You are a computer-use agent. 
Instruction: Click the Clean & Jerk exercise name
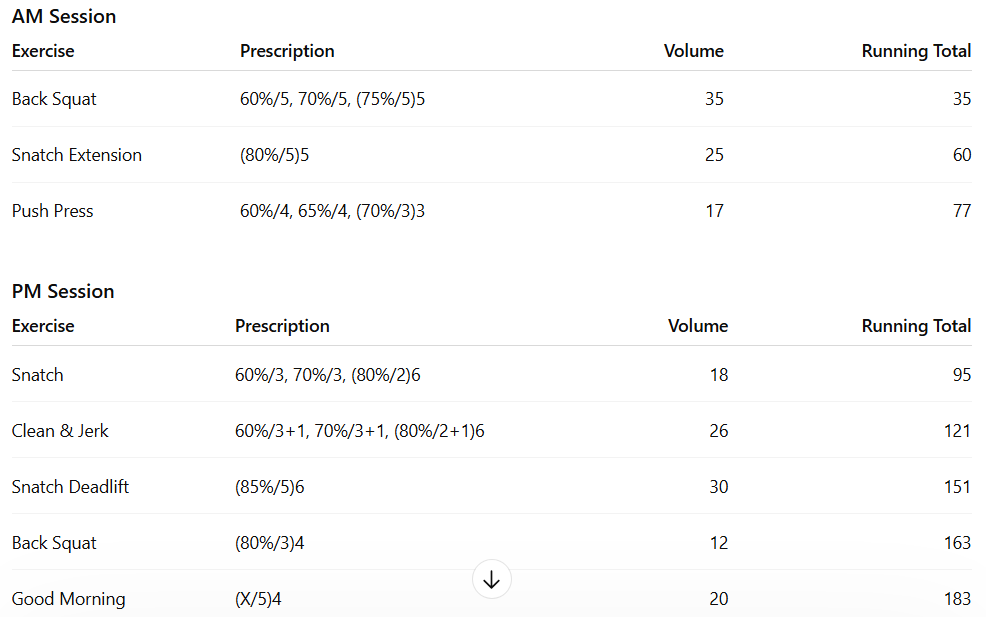click(60, 431)
